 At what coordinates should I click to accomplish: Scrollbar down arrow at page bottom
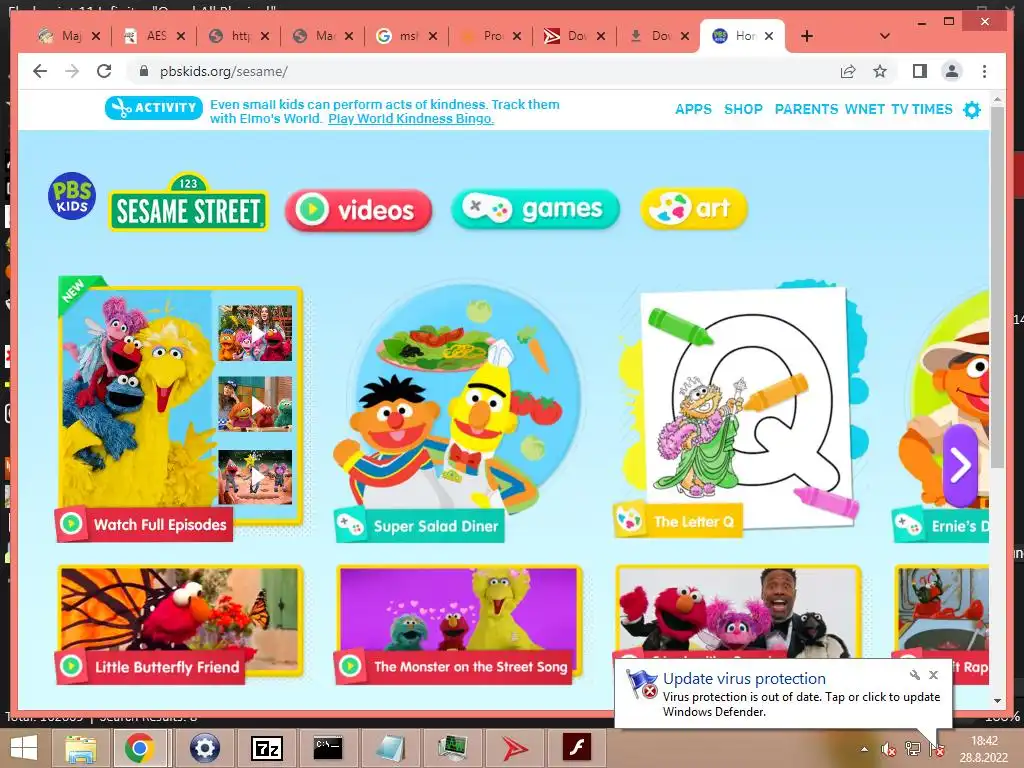click(x=997, y=701)
